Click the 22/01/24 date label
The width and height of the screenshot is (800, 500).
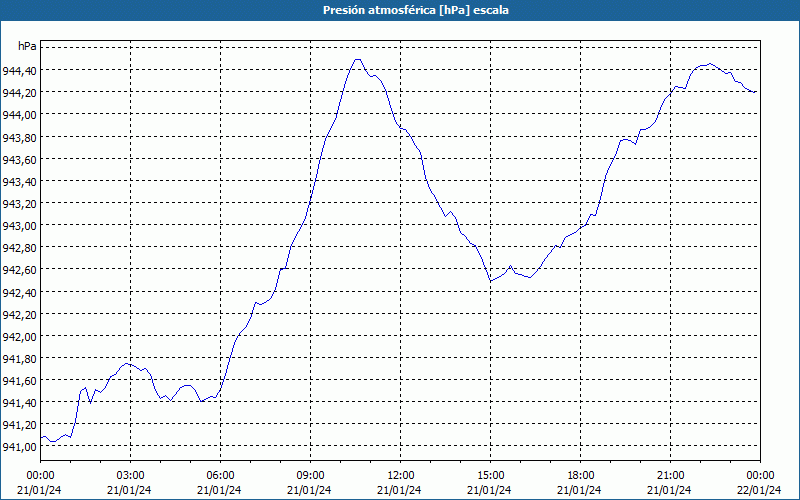coord(759,490)
